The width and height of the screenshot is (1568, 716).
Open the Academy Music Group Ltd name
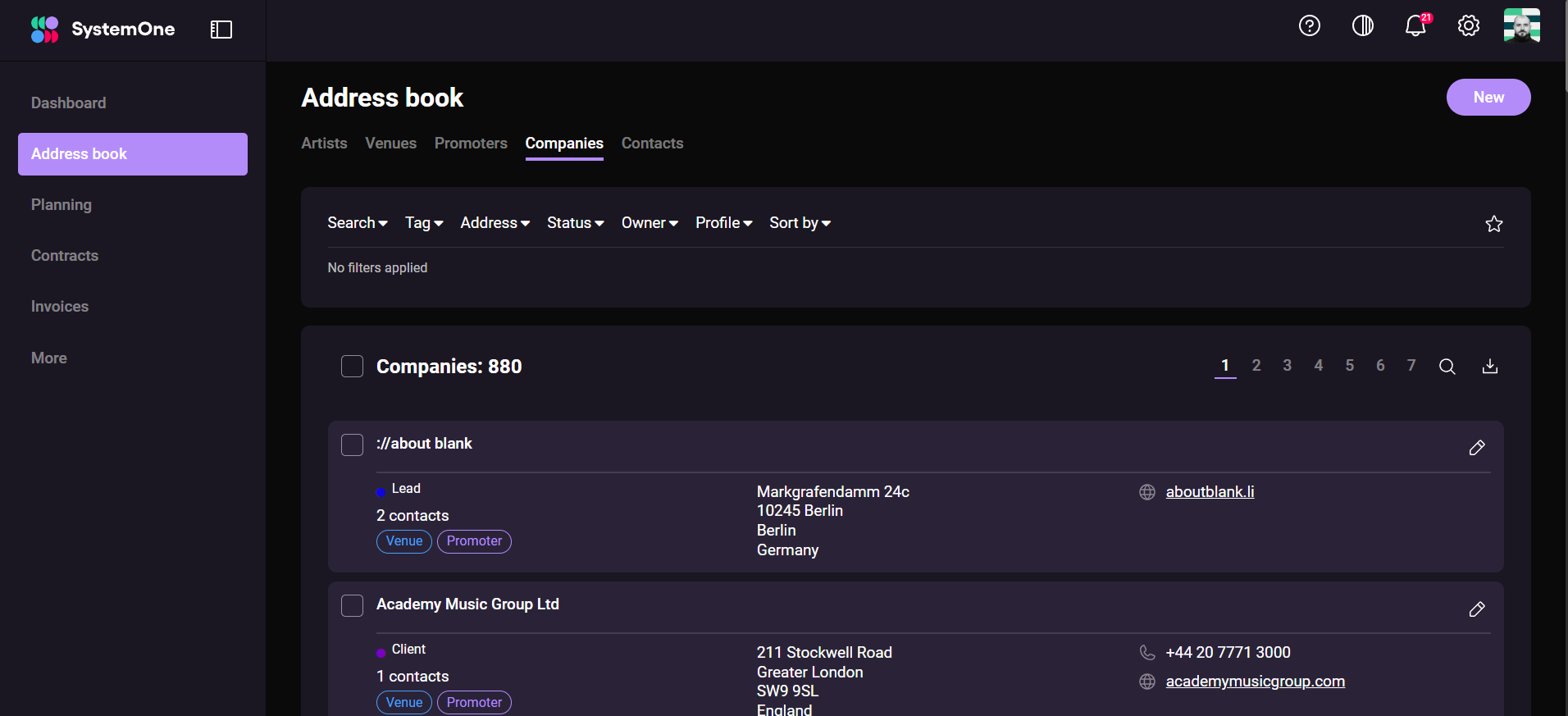[x=467, y=604]
